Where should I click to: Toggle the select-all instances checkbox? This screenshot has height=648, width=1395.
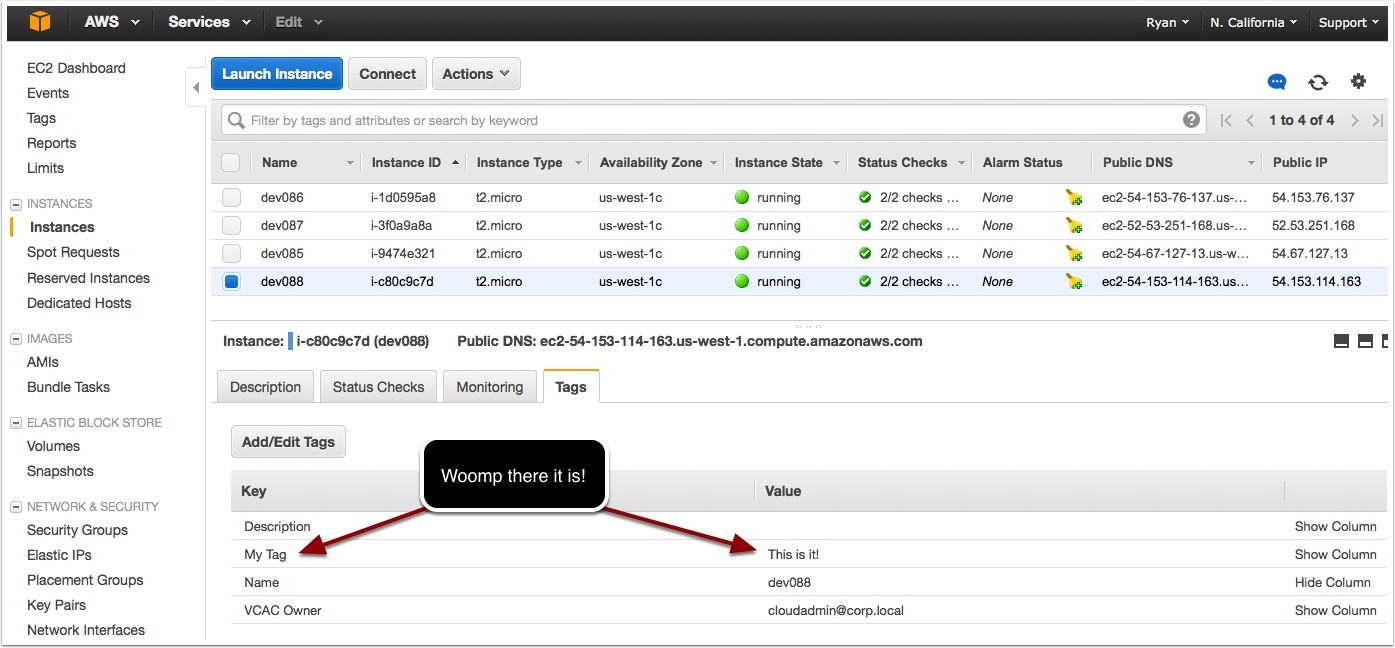point(231,162)
